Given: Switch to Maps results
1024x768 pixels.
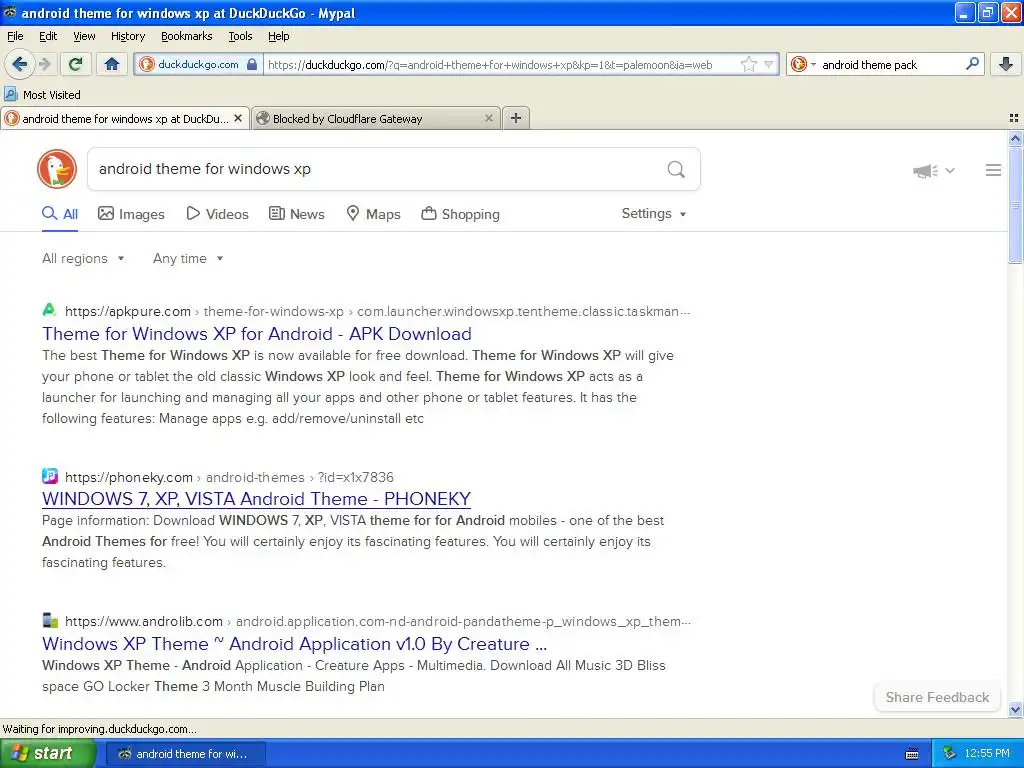Looking at the screenshot, I should 373,214.
